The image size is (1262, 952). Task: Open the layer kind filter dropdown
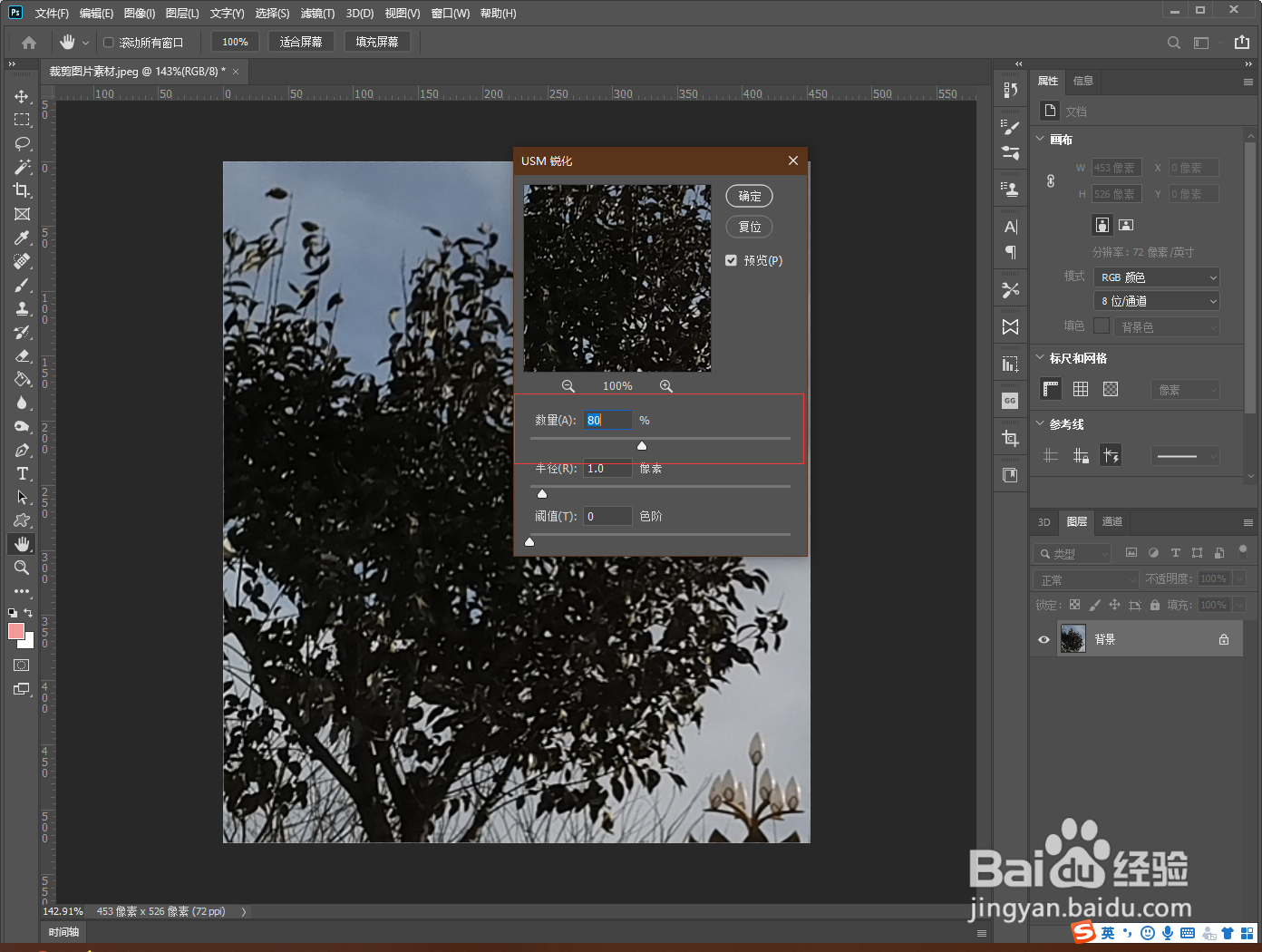pos(1072,553)
